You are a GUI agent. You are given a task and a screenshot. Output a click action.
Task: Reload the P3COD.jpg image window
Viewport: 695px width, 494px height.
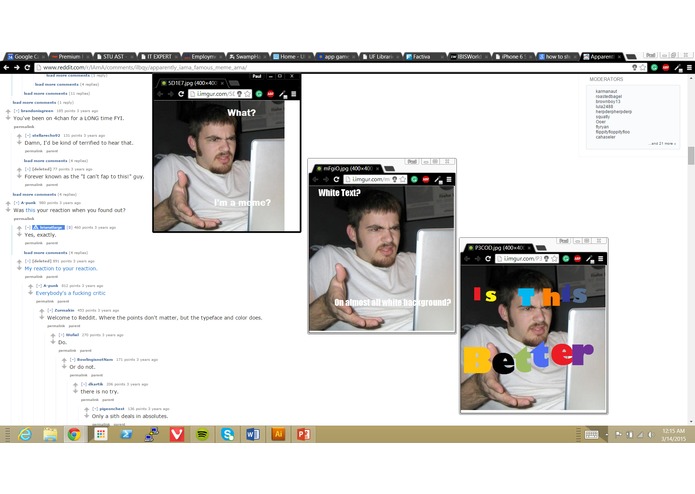pos(488,259)
